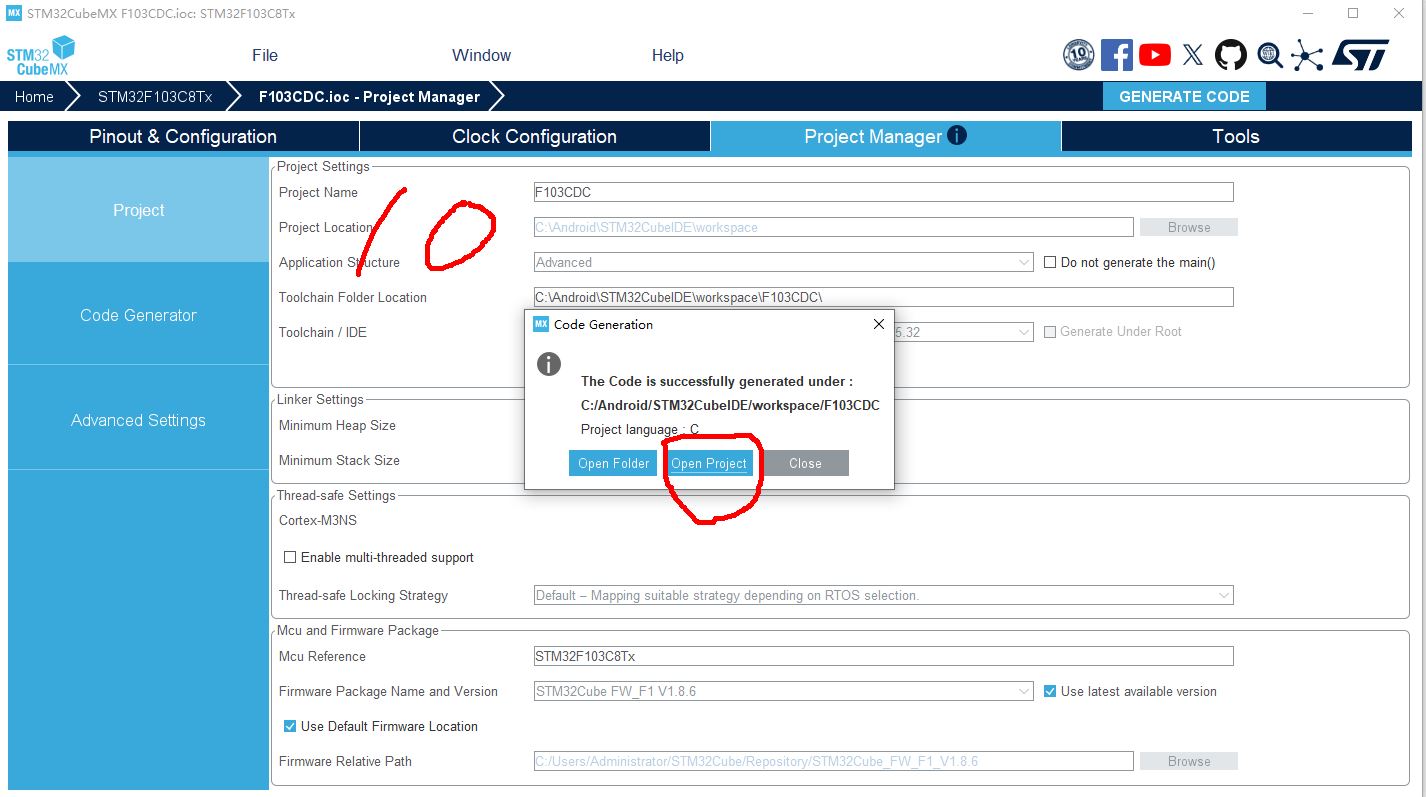
Task: Click the MX icon in dialog title
Action: coord(541,324)
